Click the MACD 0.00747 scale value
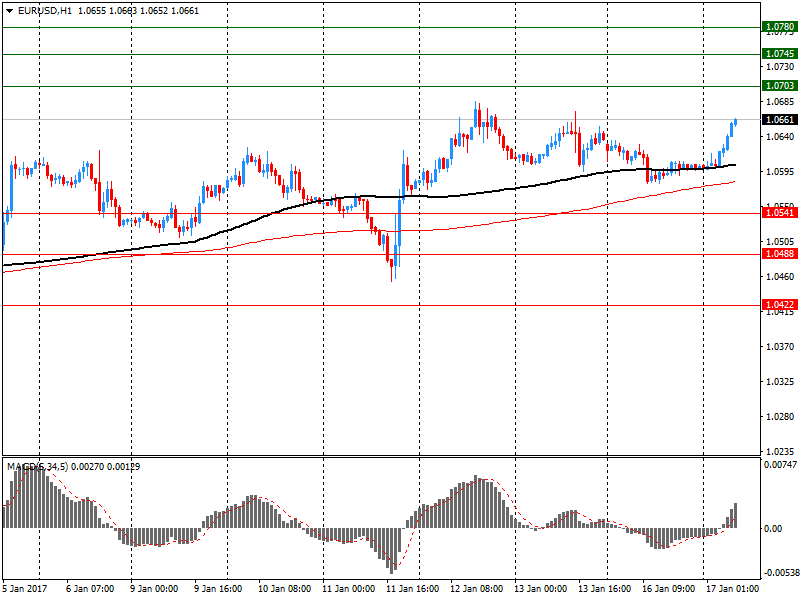The height and width of the screenshot is (600, 800). click(780, 464)
